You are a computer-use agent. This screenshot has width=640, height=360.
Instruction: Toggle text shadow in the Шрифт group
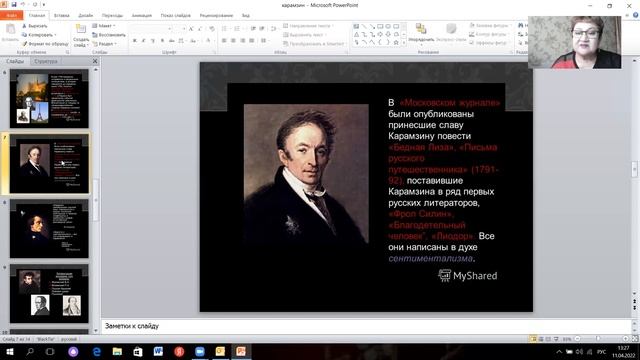point(162,41)
